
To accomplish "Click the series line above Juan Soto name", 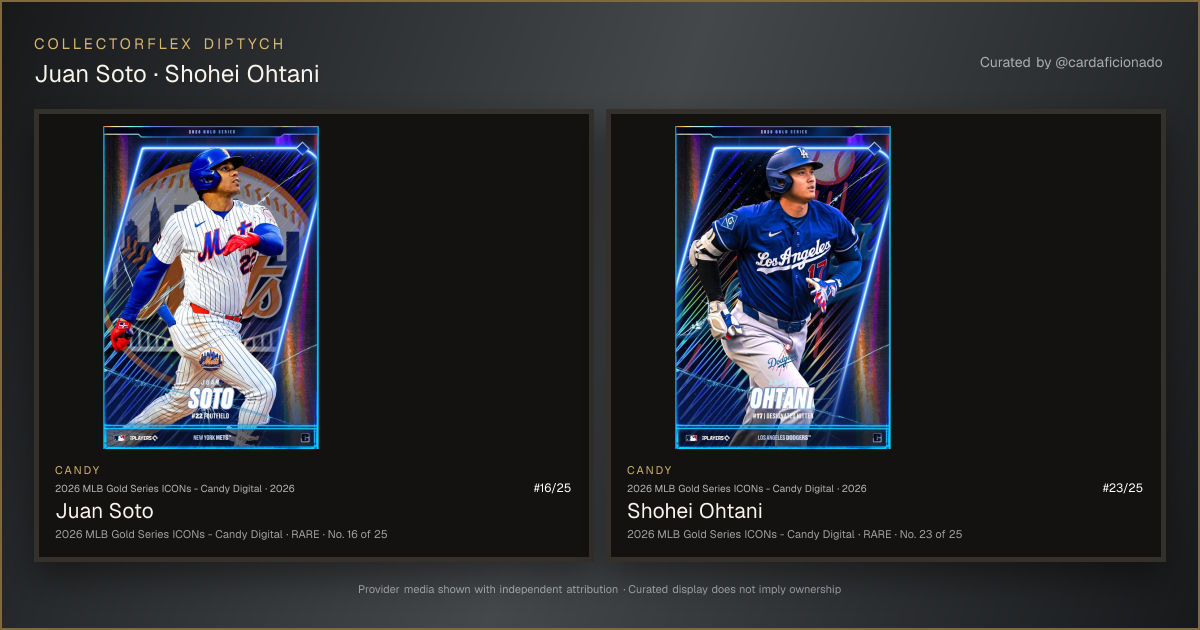I will coord(175,489).
